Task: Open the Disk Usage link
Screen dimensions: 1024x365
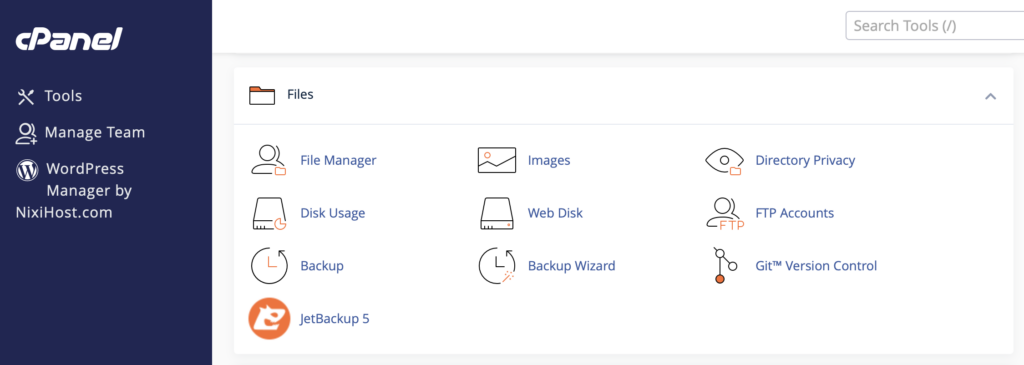Action: point(332,213)
